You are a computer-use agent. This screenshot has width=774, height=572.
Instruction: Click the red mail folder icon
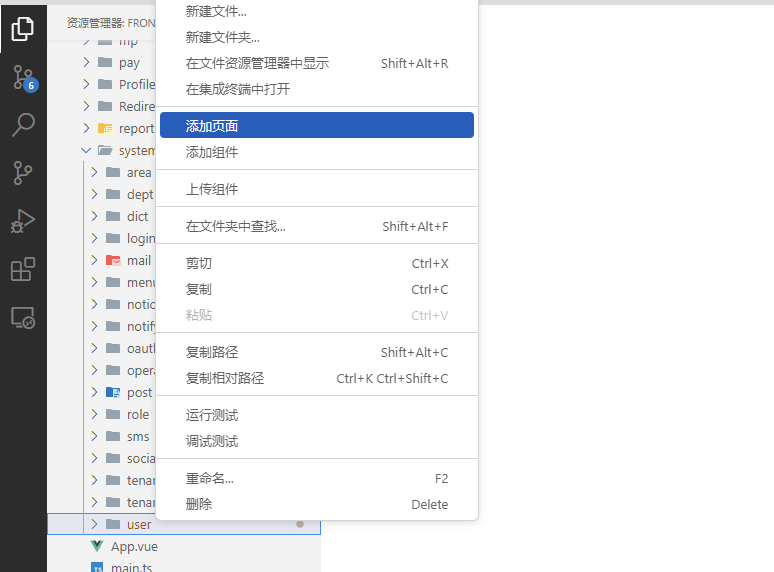[113, 260]
